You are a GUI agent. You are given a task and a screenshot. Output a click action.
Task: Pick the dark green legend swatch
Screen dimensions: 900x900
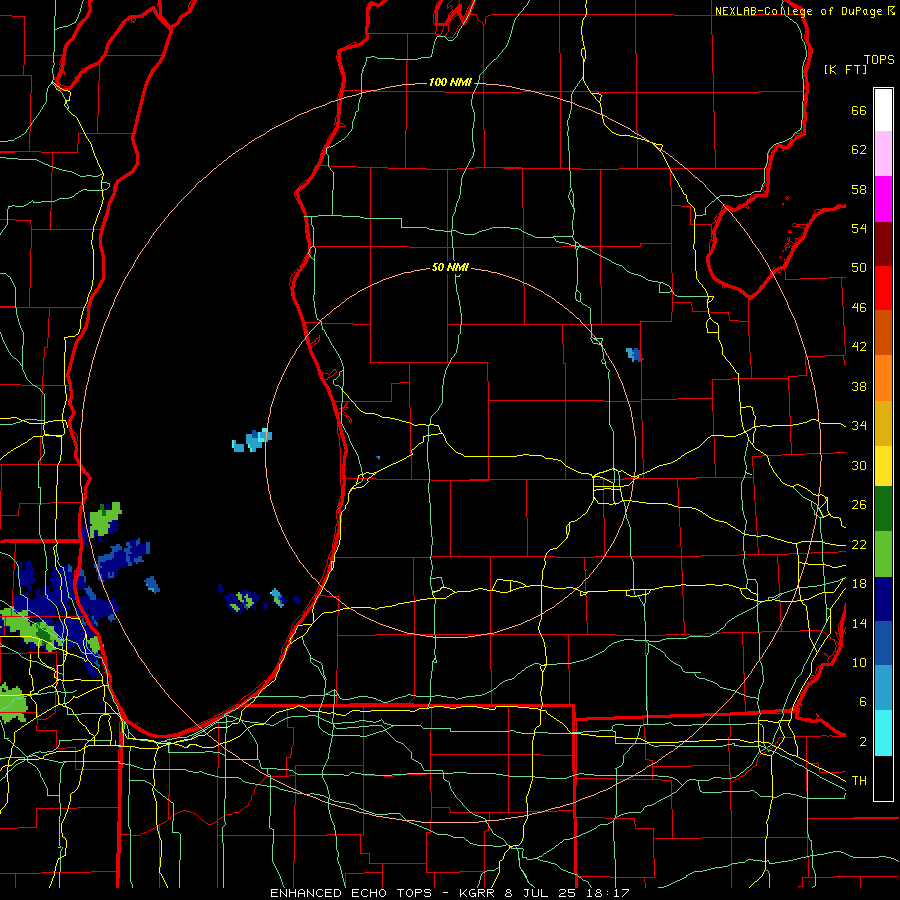pyautogui.click(x=883, y=509)
